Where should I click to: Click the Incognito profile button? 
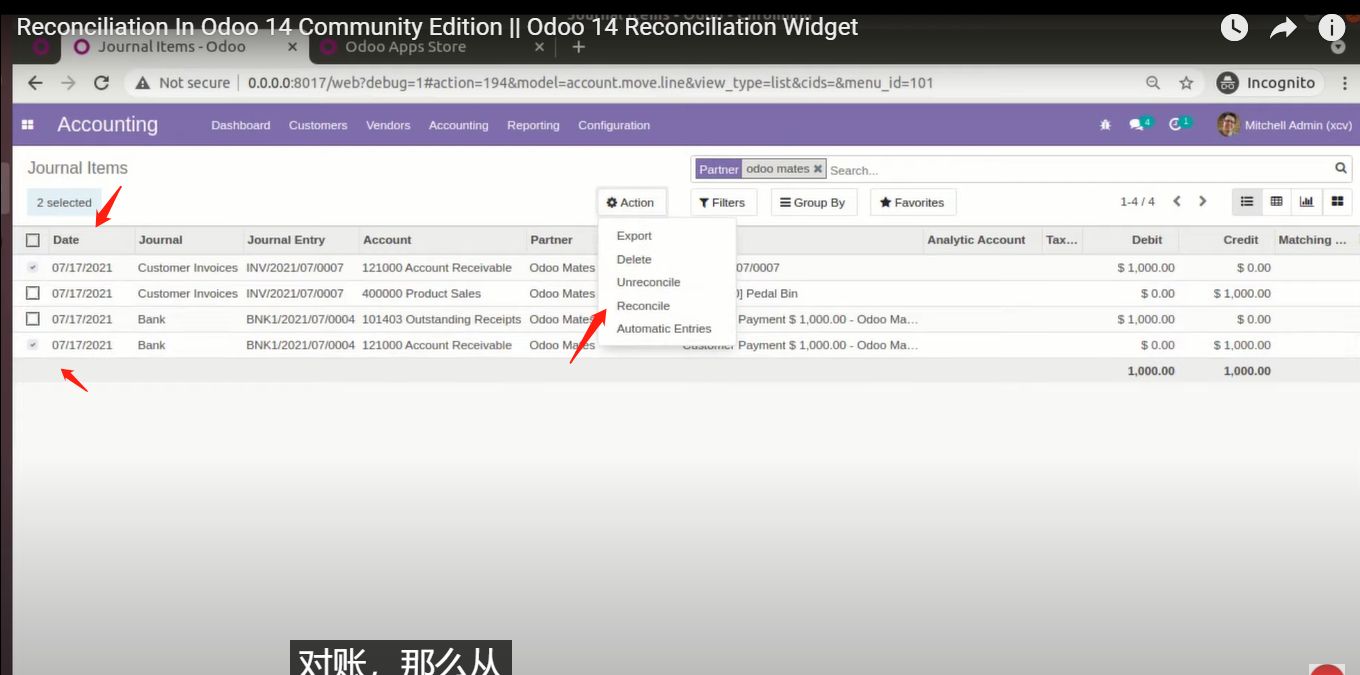1265,83
